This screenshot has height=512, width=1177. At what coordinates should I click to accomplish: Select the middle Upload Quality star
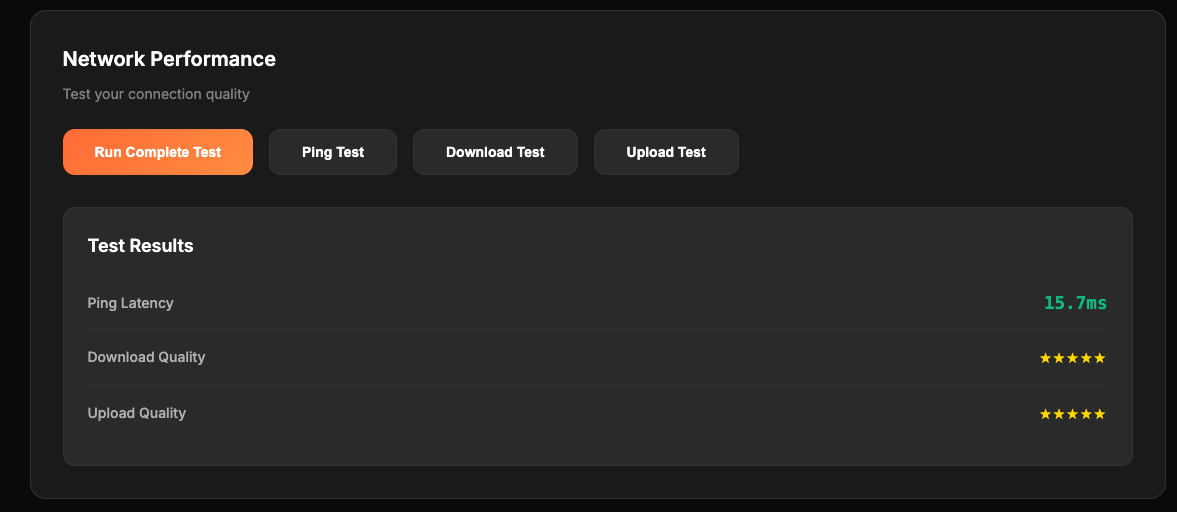pyautogui.click(x=1073, y=414)
